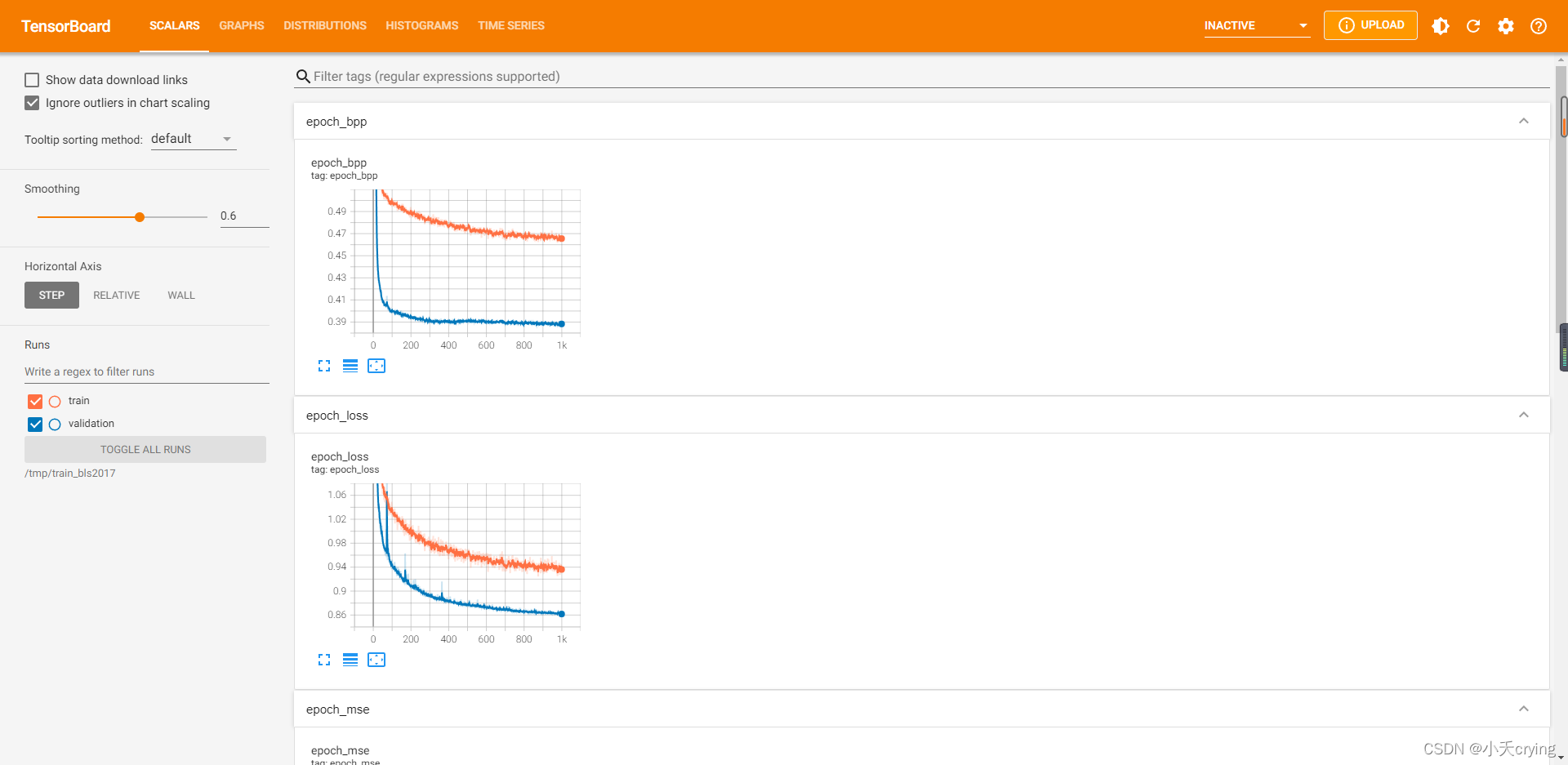Open the INACTIVE plugins dropdown
Screen dimensions: 1568x765
pyautogui.click(x=1257, y=26)
